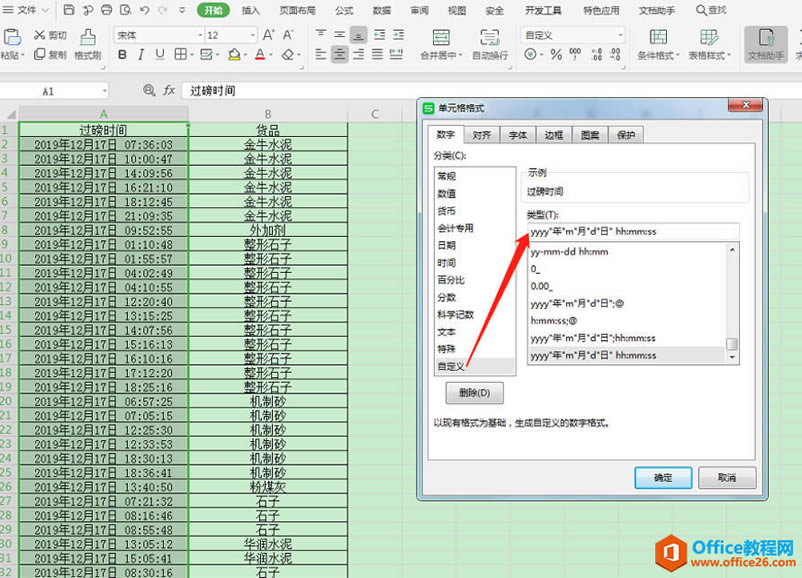
Task: Open Print Preview from quick toolbar
Action: [125, 10]
